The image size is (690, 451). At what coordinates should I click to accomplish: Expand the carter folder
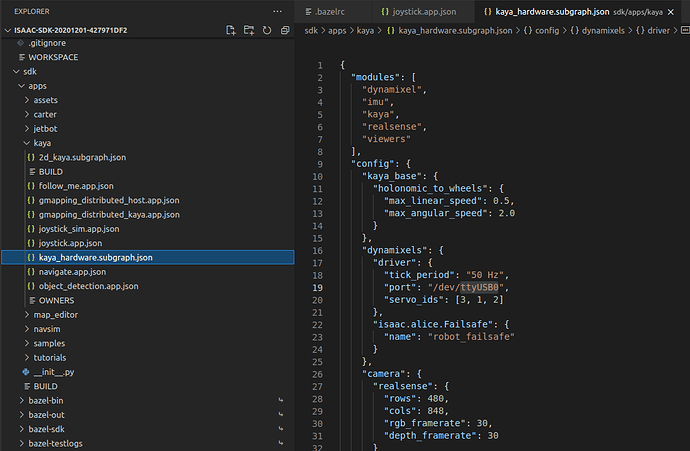tap(27, 114)
